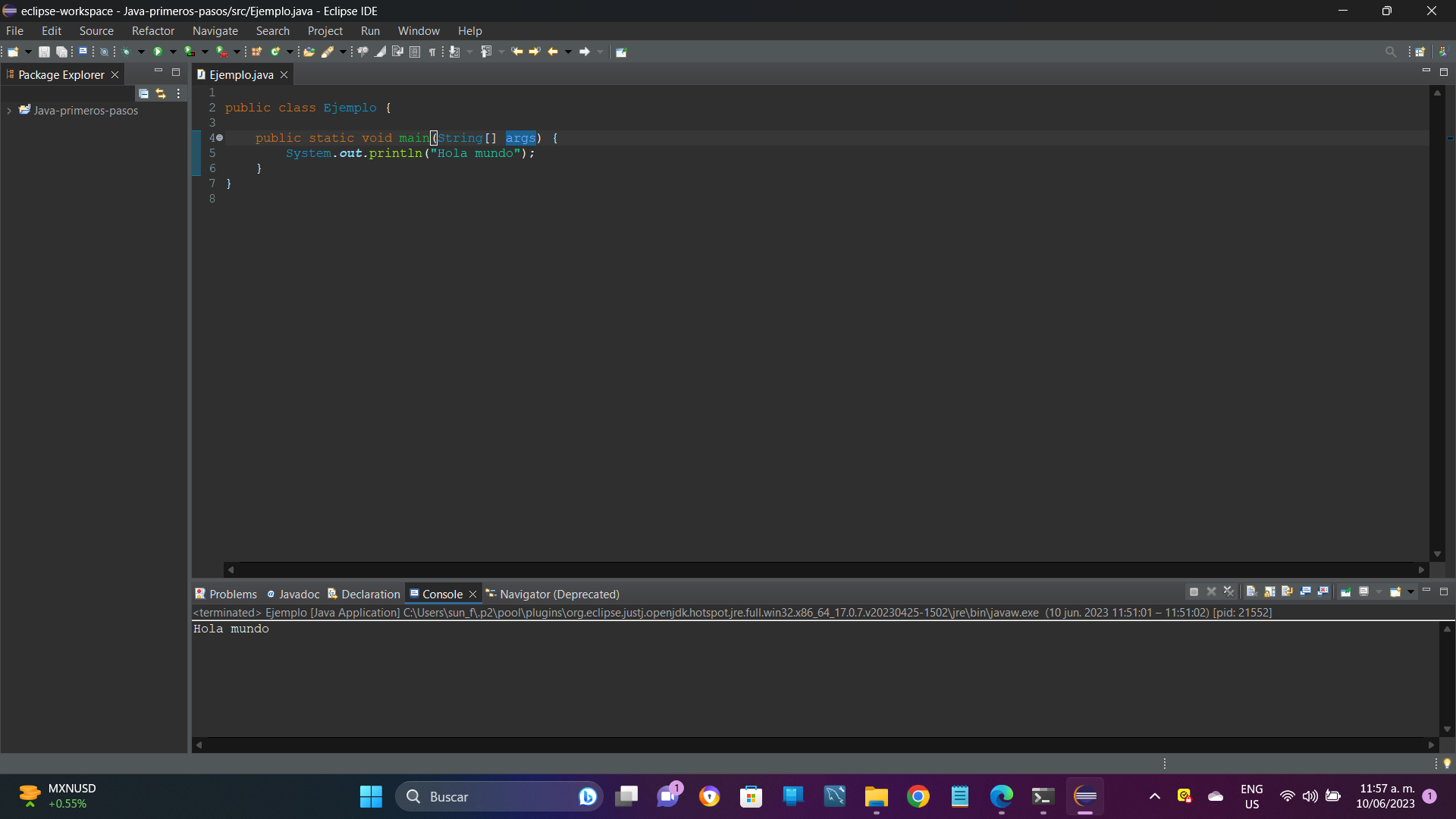Open the Source menu in menu bar
The height and width of the screenshot is (819, 1456).
[97, 30]
